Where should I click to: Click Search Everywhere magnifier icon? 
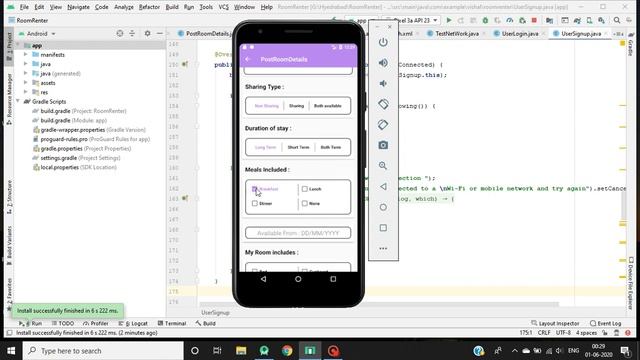click(617, 20)
